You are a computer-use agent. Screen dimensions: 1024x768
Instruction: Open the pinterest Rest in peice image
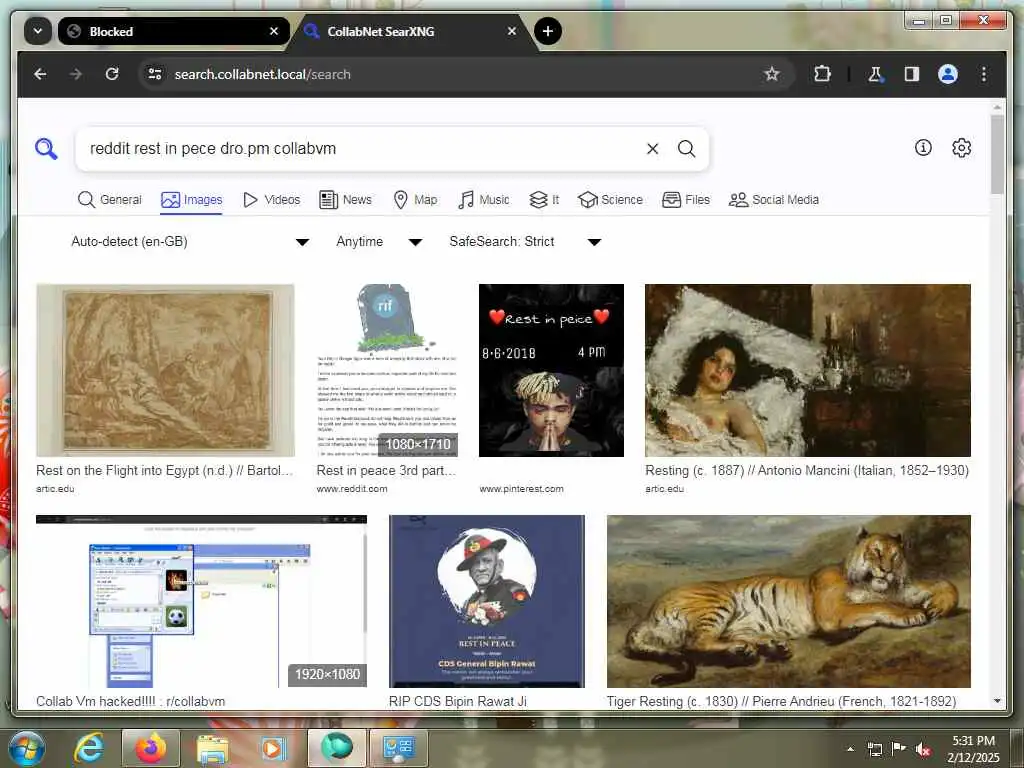pos(551,370)
